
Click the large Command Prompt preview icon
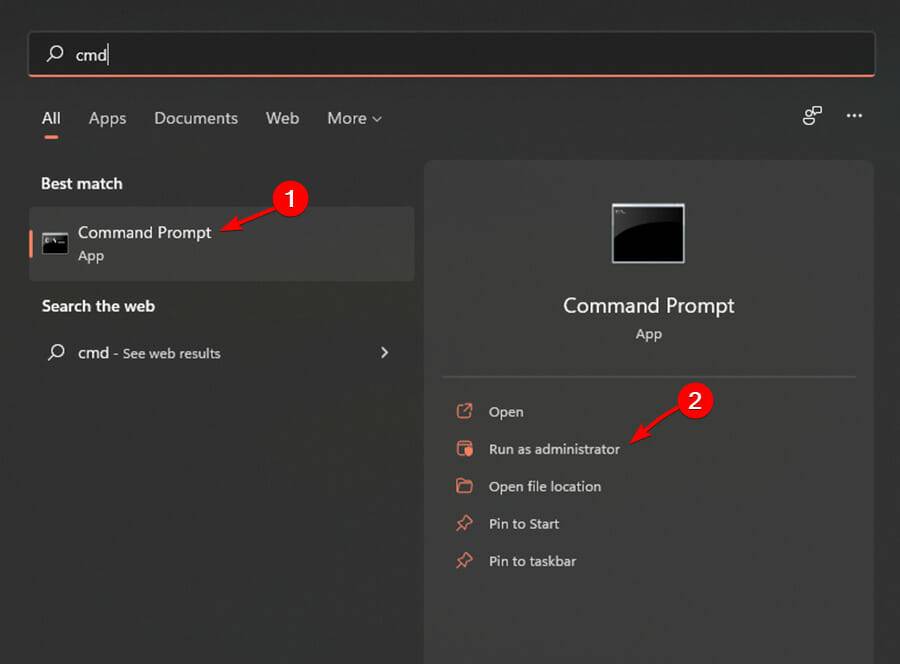648,233
